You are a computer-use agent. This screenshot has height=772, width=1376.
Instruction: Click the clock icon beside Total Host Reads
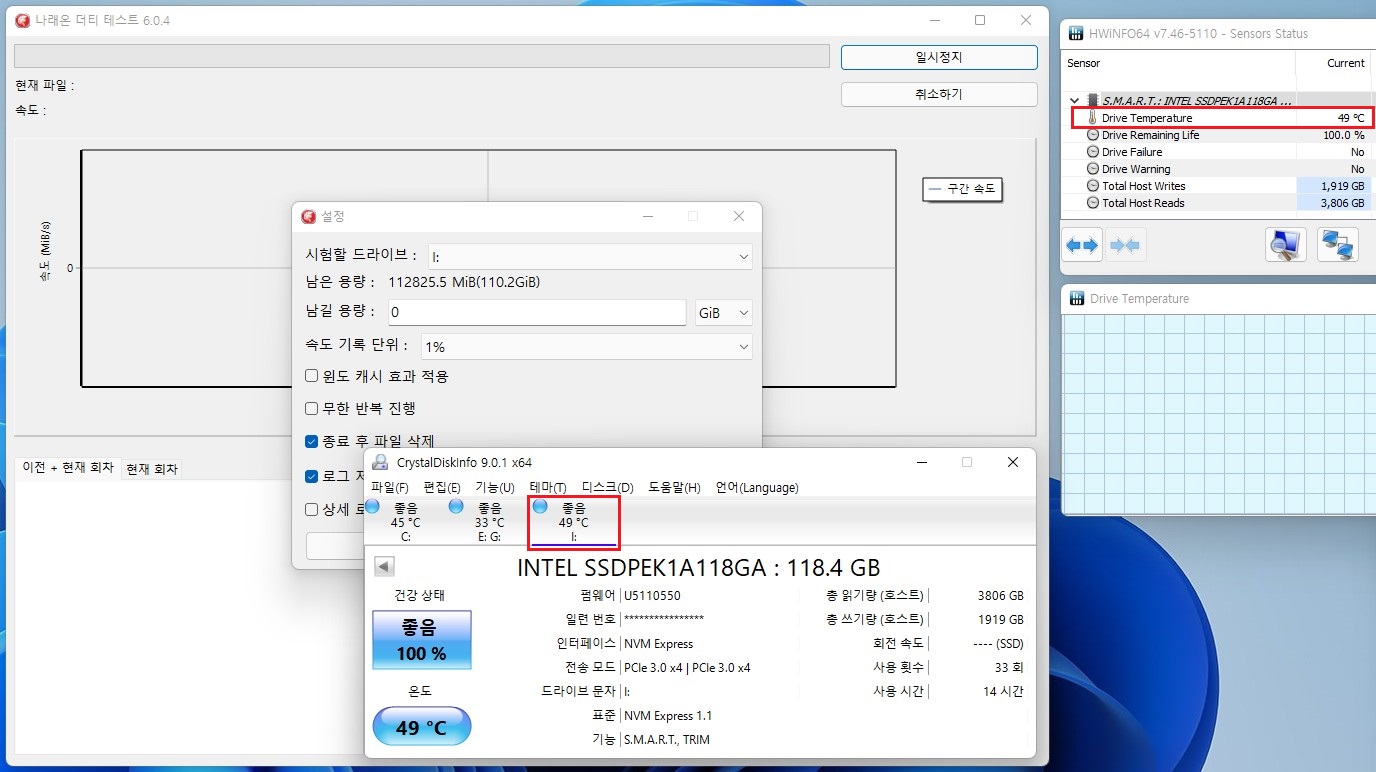pos(1093,203)
